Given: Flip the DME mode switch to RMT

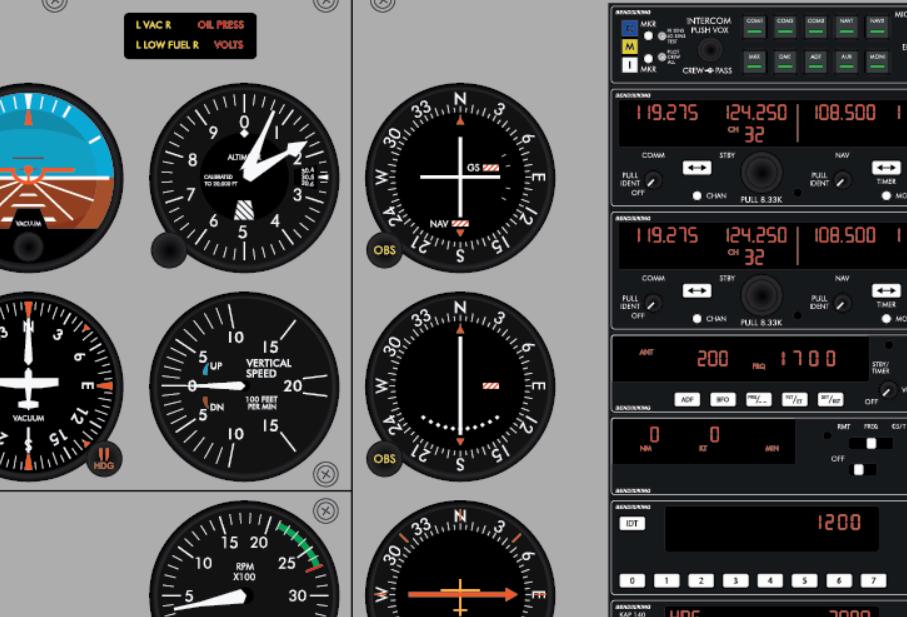Looking at the screenshot, I should 855,443.
